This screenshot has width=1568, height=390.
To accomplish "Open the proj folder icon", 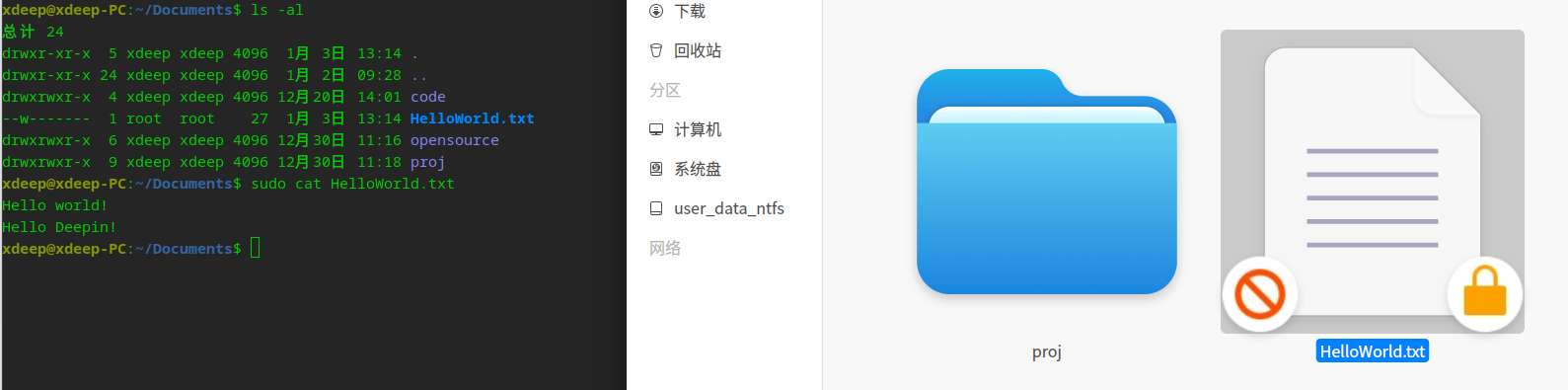I will tap(1046, 182).
